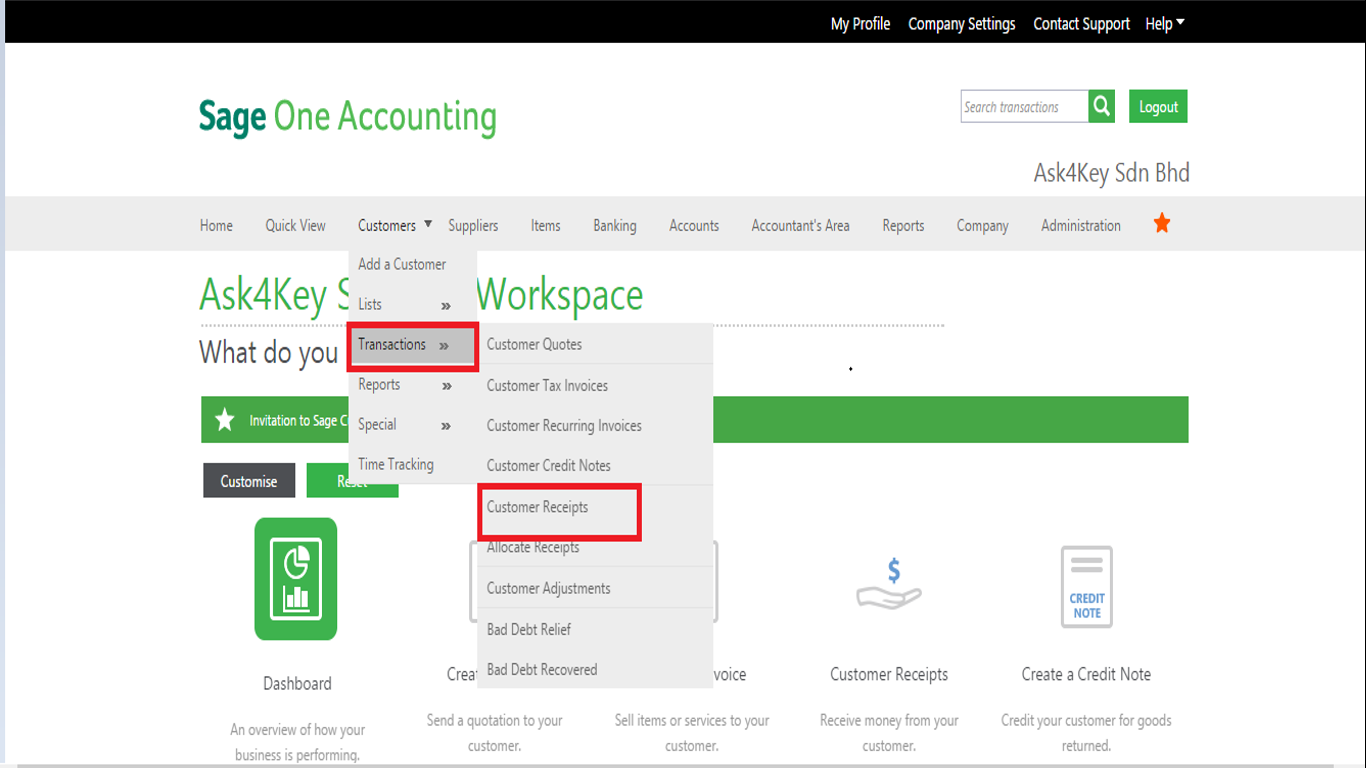Image resolution: width=1366 pixels, height=768 pixels.
Task: Select Customer Receipts in submenu
Action: (537, 507)
